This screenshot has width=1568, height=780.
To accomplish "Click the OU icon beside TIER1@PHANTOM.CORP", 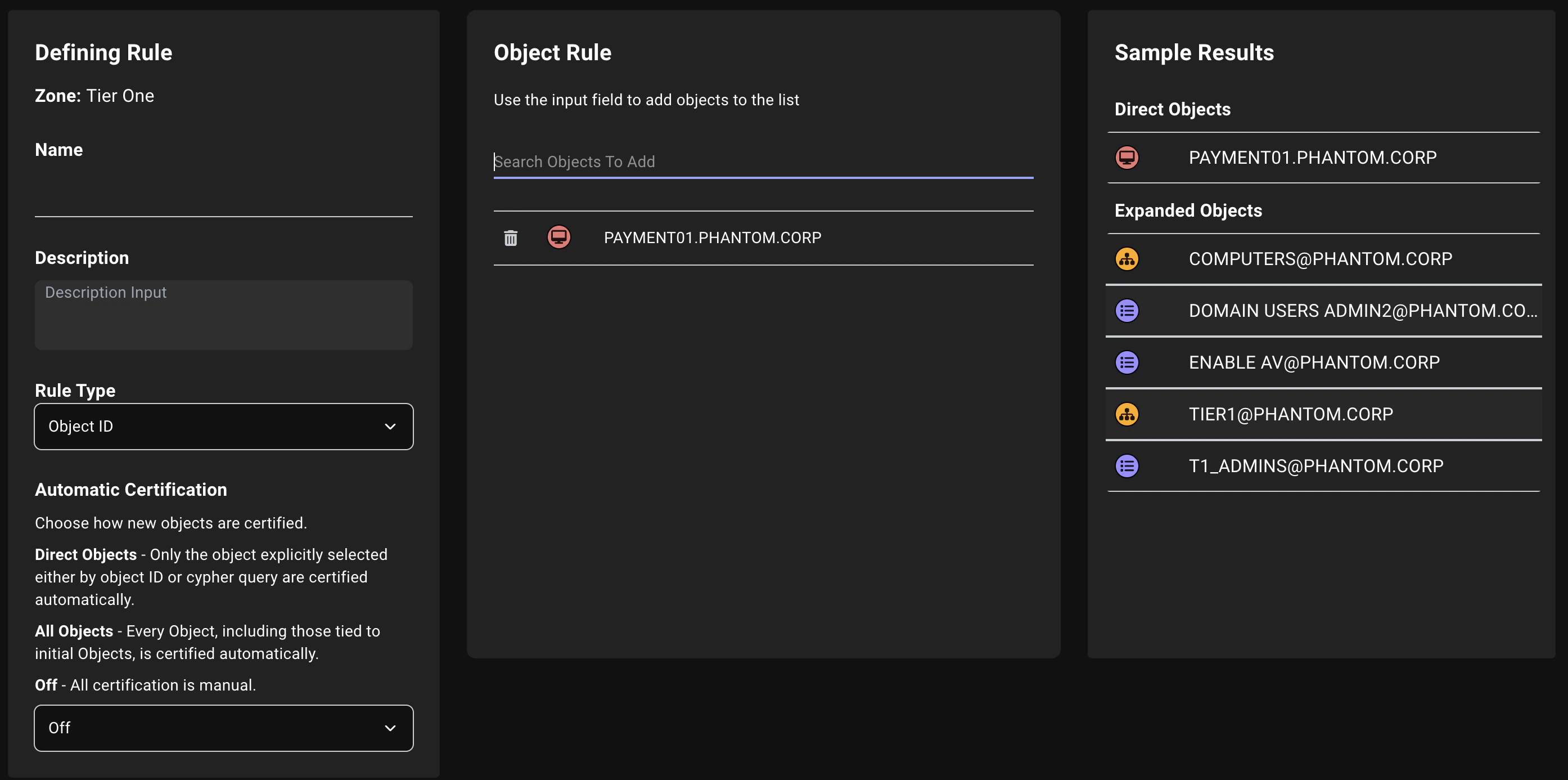I will click(1127, 414).
